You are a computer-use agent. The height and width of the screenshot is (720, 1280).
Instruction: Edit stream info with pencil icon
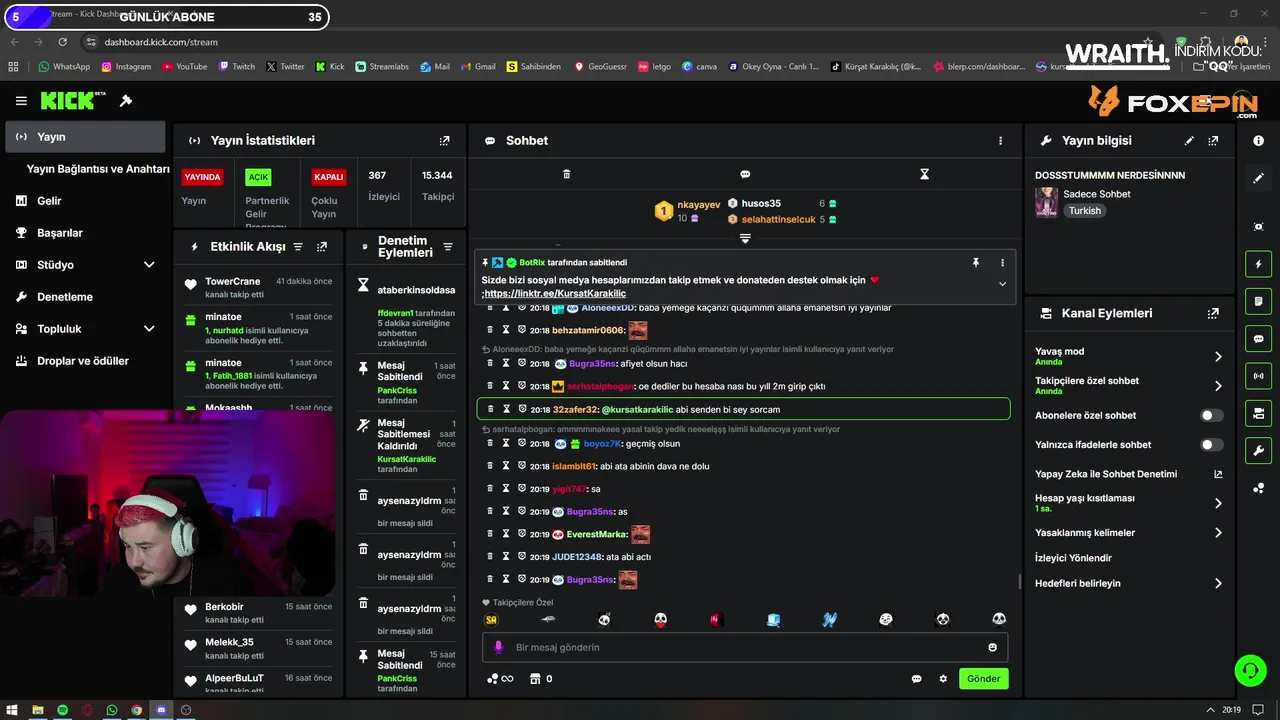[1189, 141]
